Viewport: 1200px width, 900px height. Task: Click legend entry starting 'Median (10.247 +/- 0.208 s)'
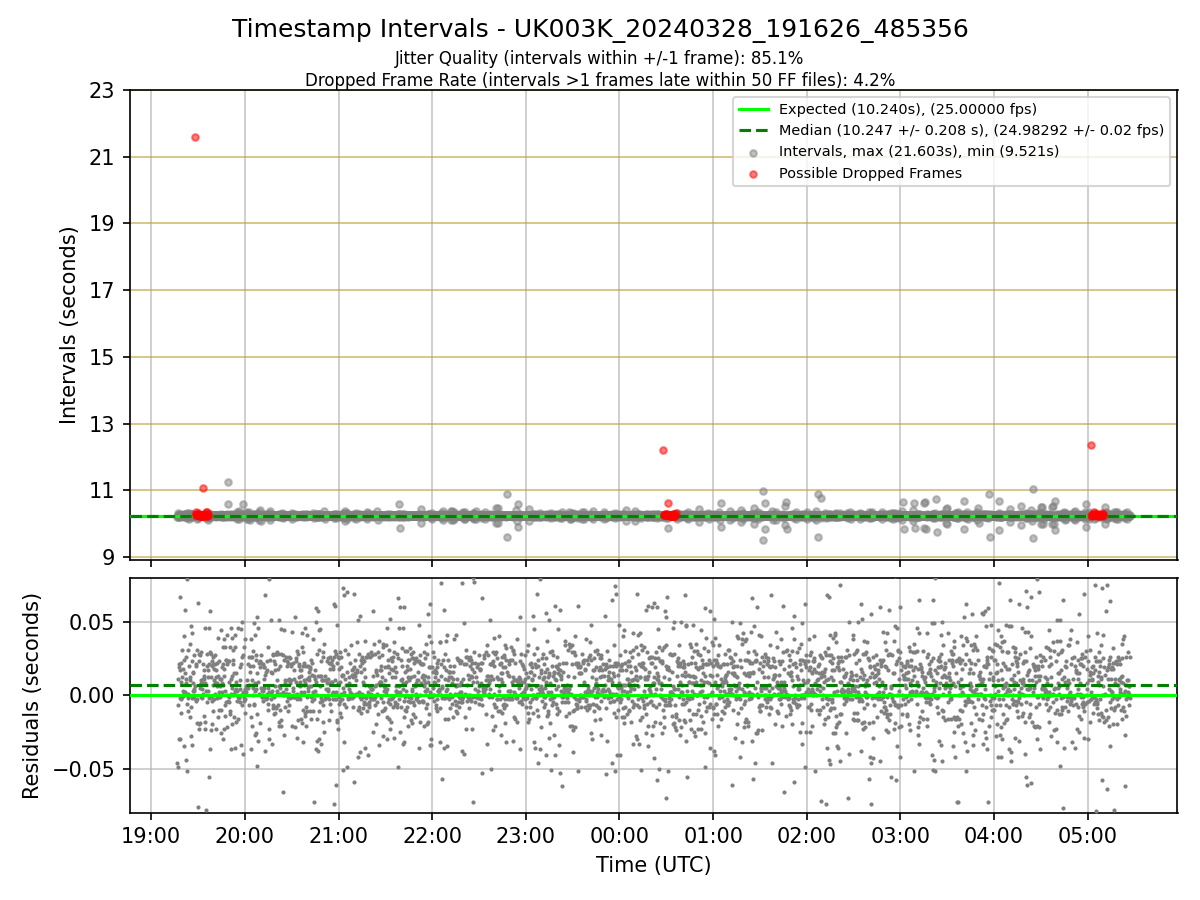(971, 130)
